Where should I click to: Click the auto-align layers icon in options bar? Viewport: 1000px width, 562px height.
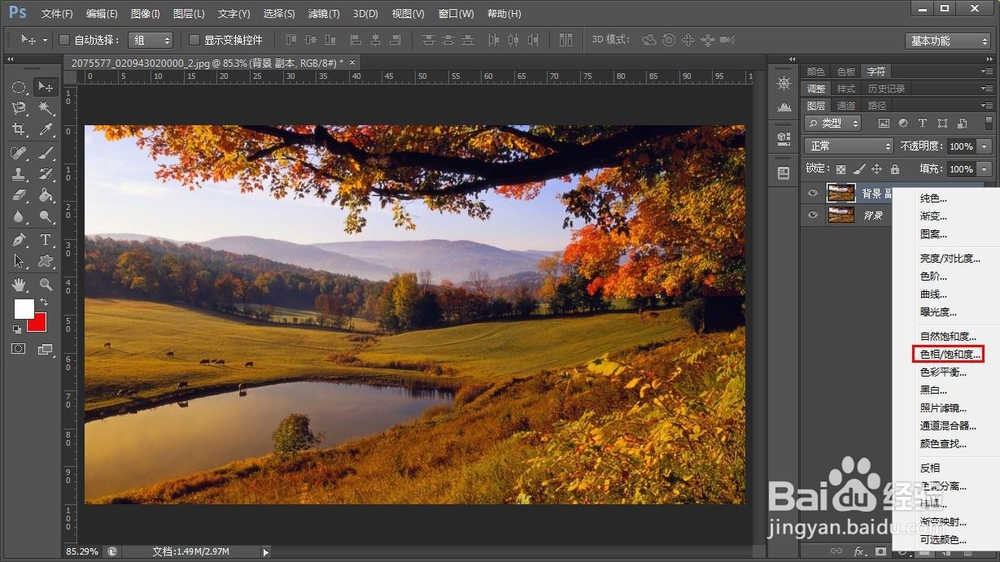tap(566, 40)
